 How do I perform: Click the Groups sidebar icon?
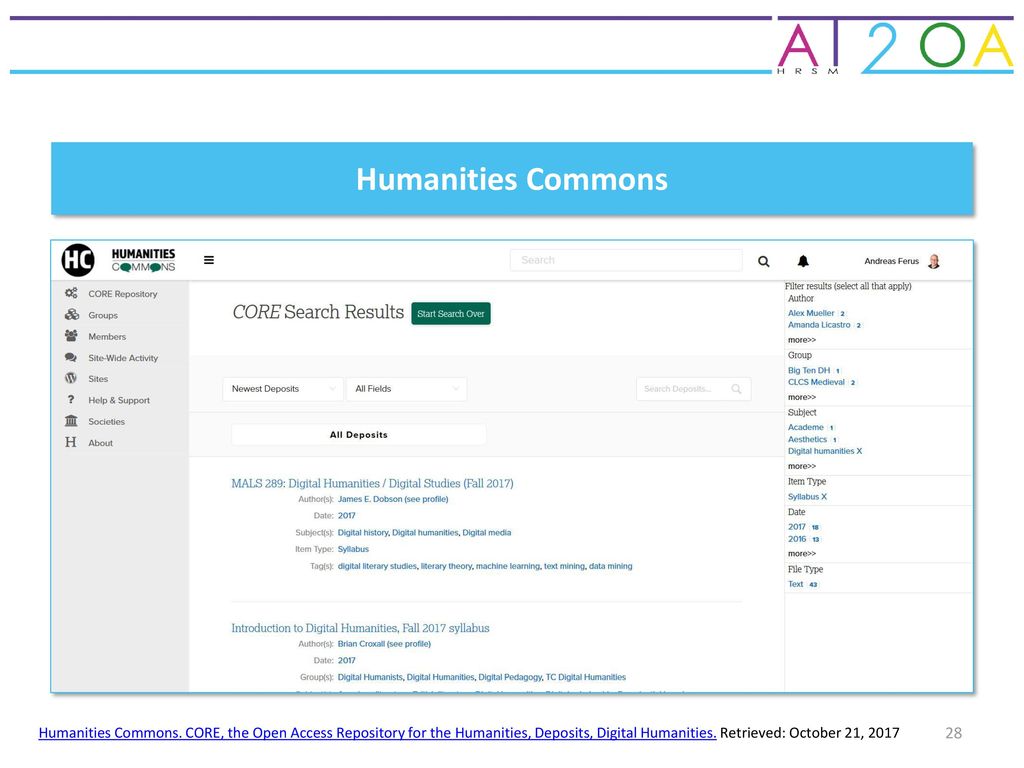pyautogui.click(x=71, y=315)
